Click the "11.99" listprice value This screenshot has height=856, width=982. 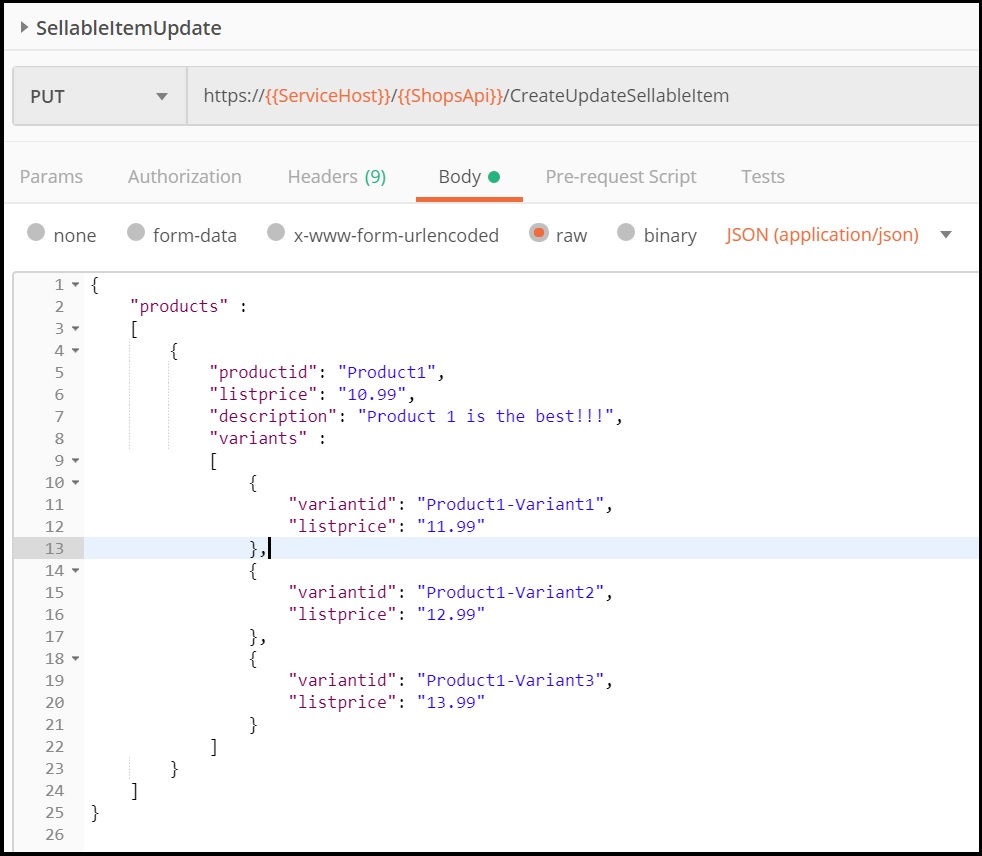click(451, 527)
